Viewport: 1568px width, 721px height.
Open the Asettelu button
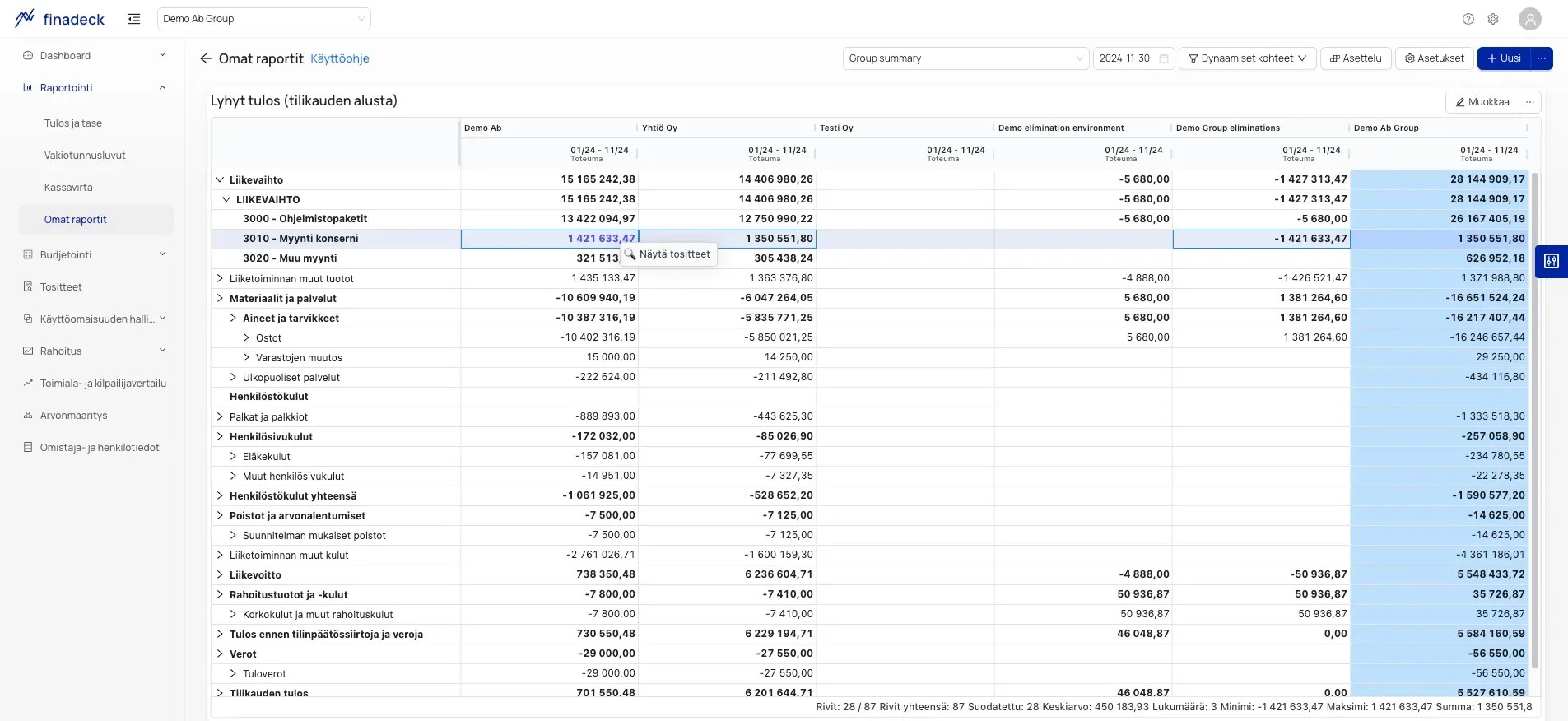(1356, 58)
